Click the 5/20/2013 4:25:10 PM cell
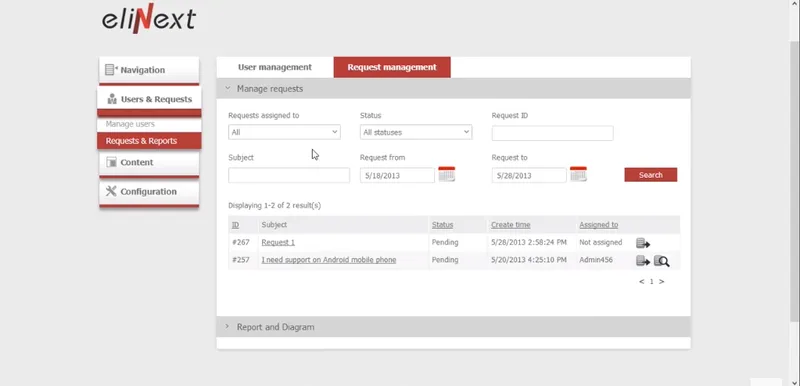800x386 pixels. (529, 260)
